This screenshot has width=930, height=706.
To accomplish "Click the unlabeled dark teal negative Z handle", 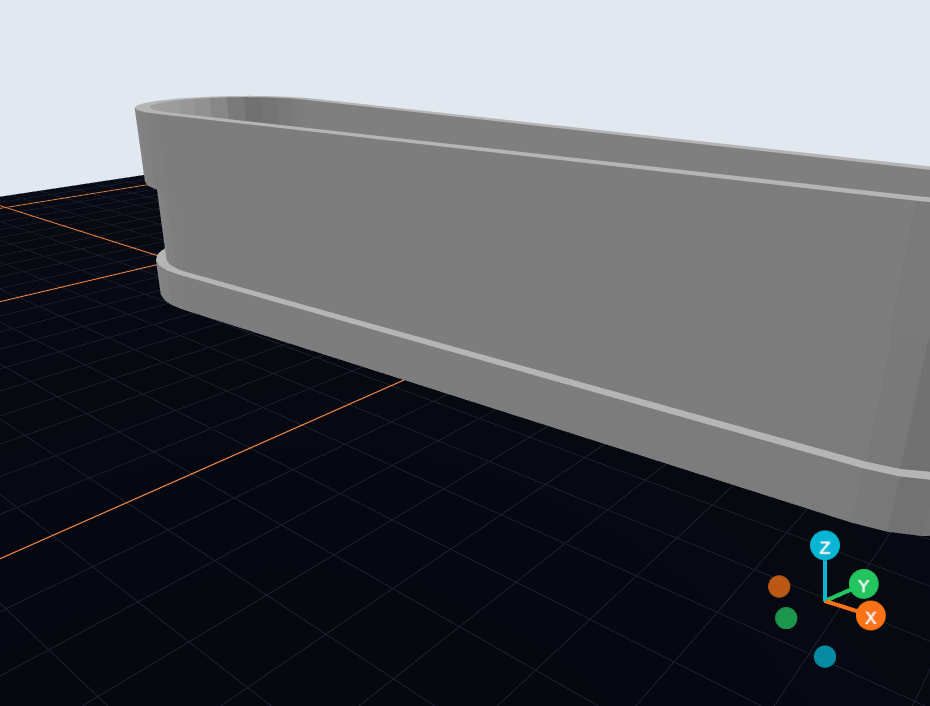I will [x=825, y=657].
